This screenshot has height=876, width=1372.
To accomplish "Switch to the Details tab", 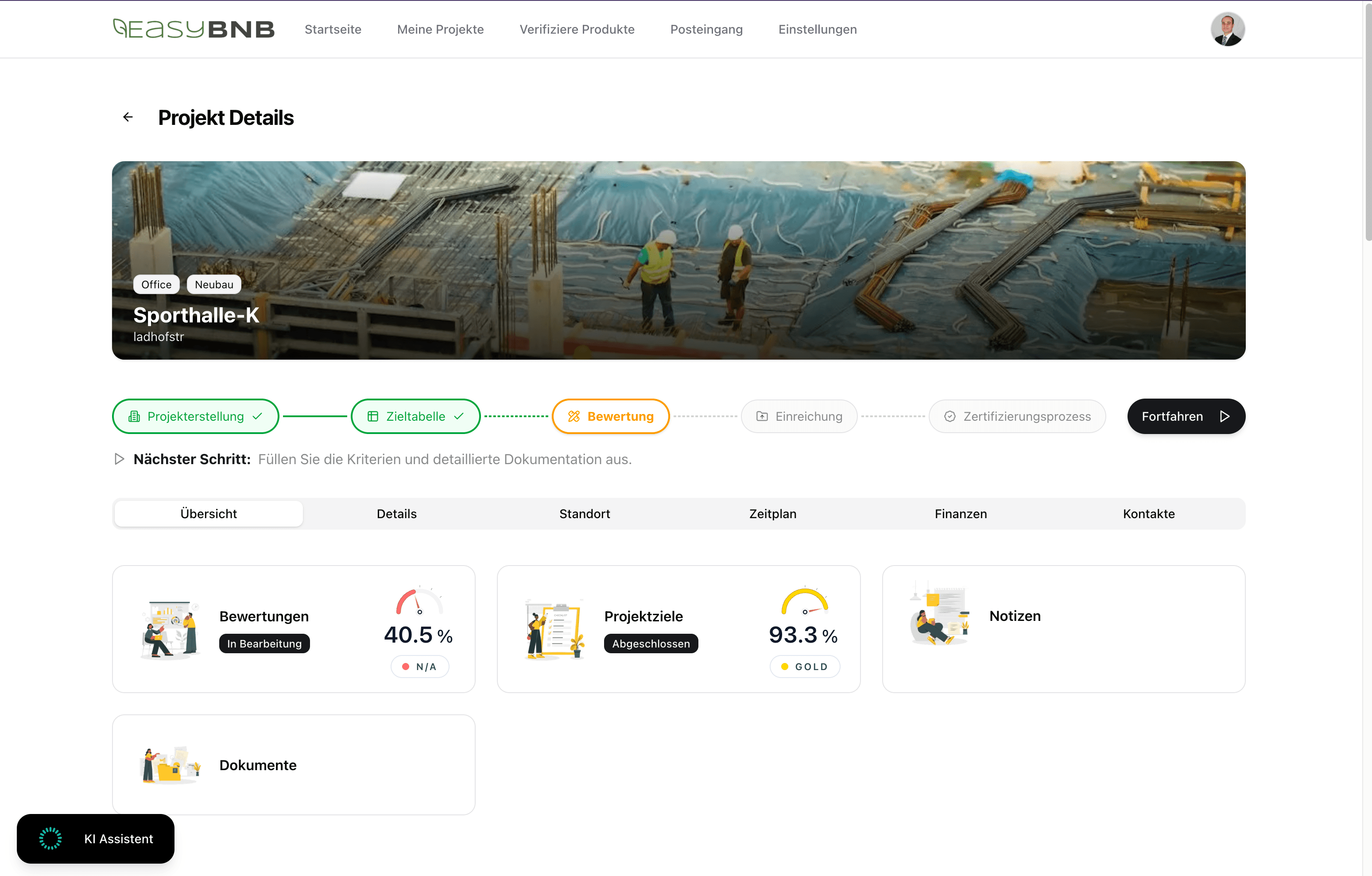I will coord(396,514).
